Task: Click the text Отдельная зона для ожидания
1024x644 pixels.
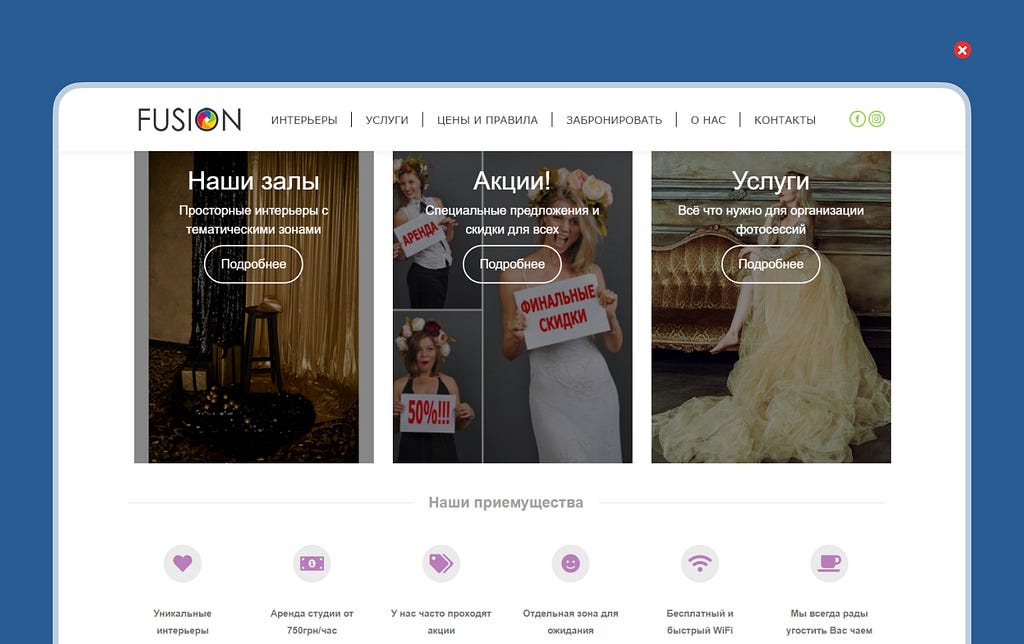Action: coord(571,622)
